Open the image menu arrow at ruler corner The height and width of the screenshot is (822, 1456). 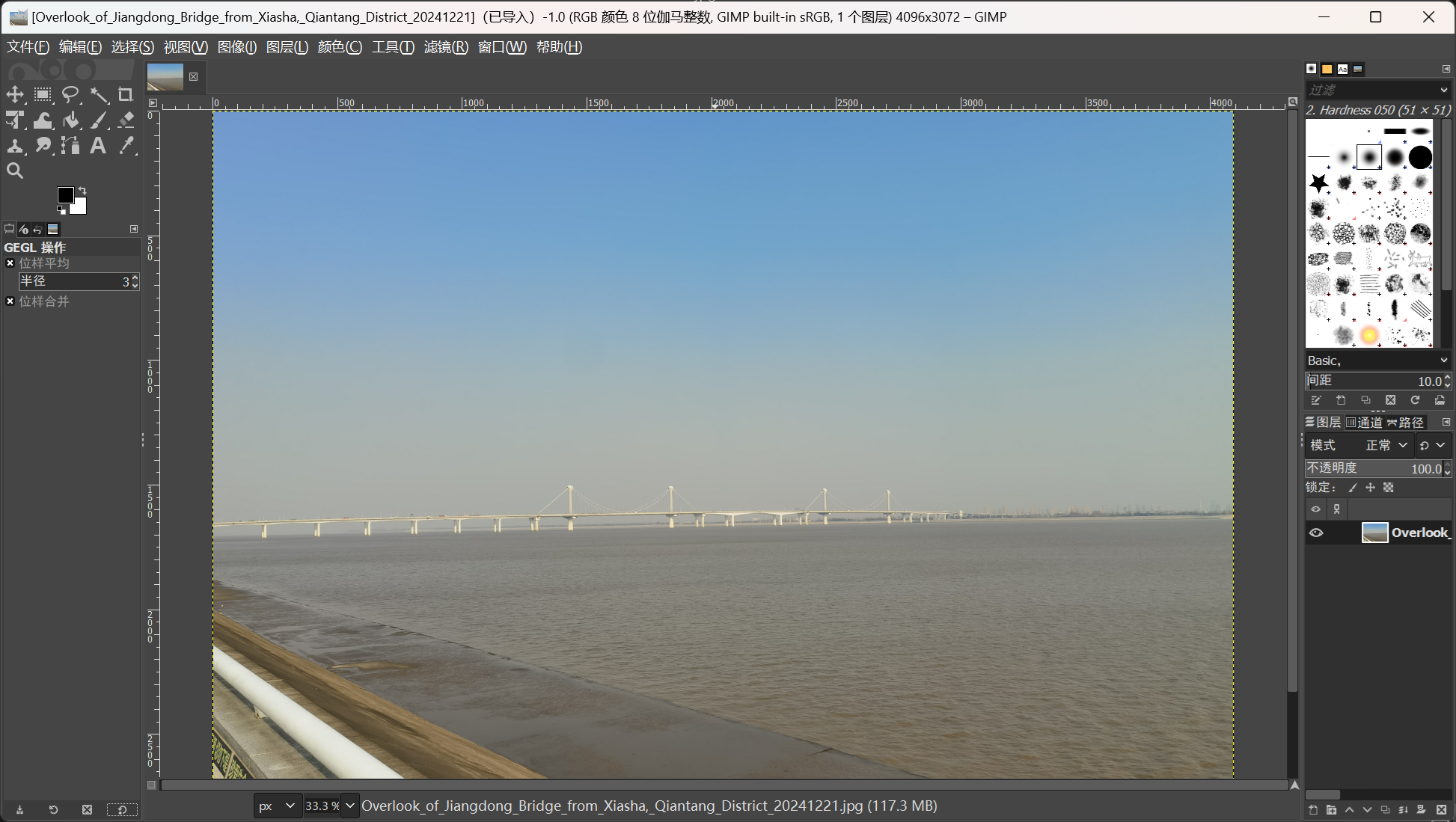pyautogui.click(x=153, y=103)
